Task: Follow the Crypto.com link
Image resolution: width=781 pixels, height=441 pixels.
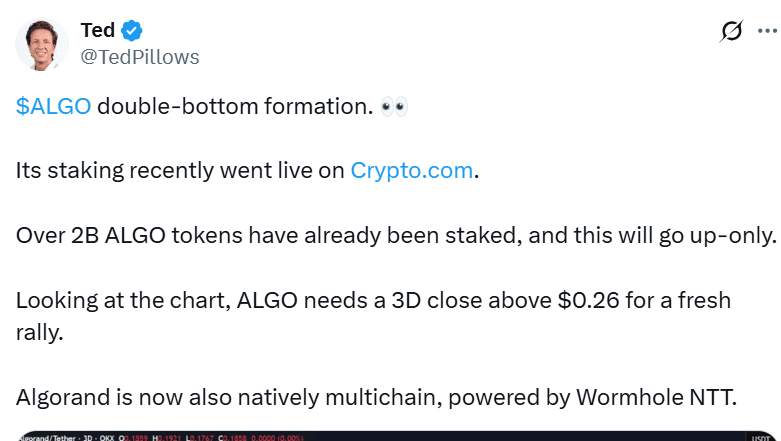Action: (x=411, y=170)
